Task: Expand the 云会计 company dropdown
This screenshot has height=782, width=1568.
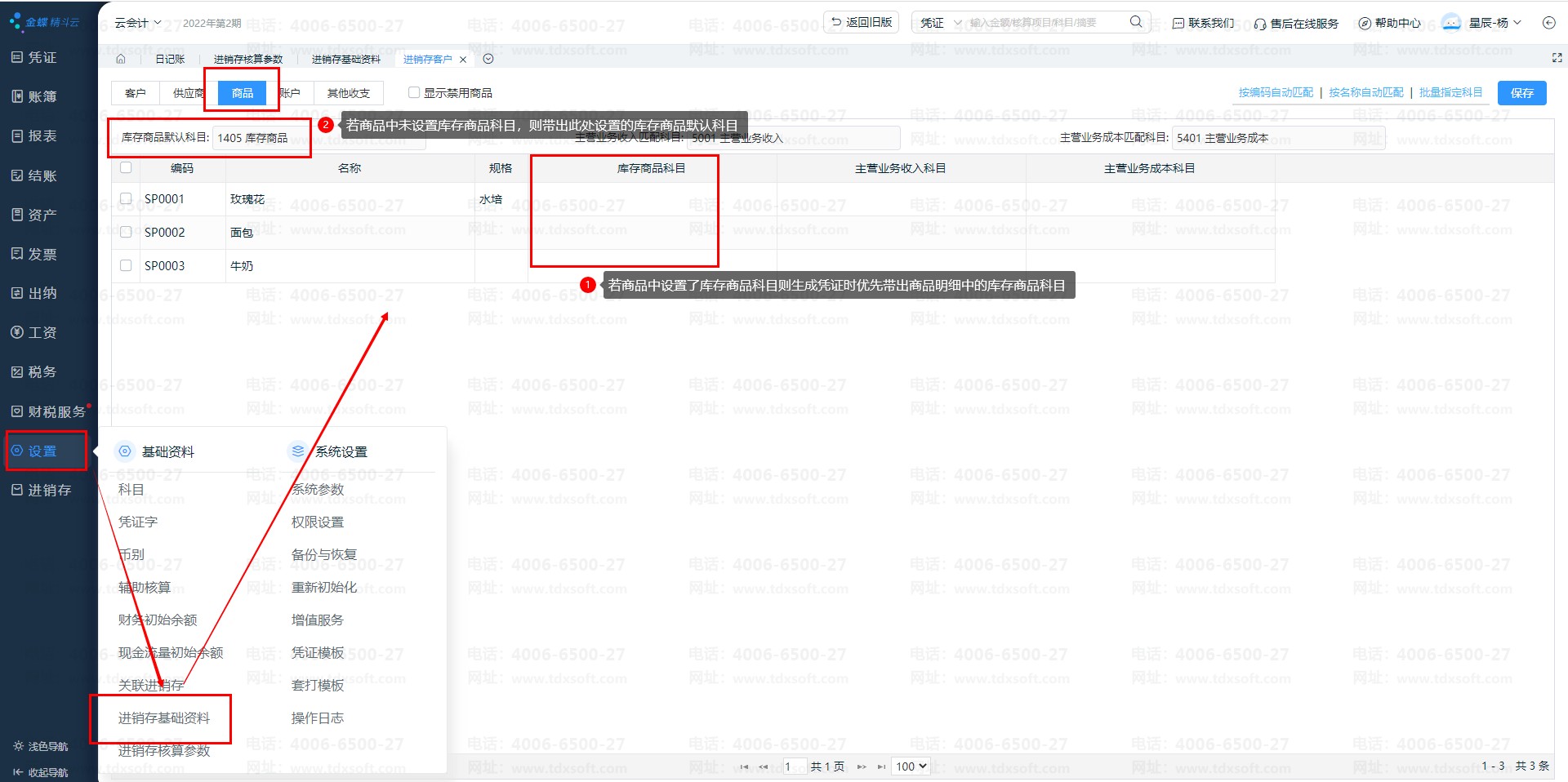Action: point(137,23)
